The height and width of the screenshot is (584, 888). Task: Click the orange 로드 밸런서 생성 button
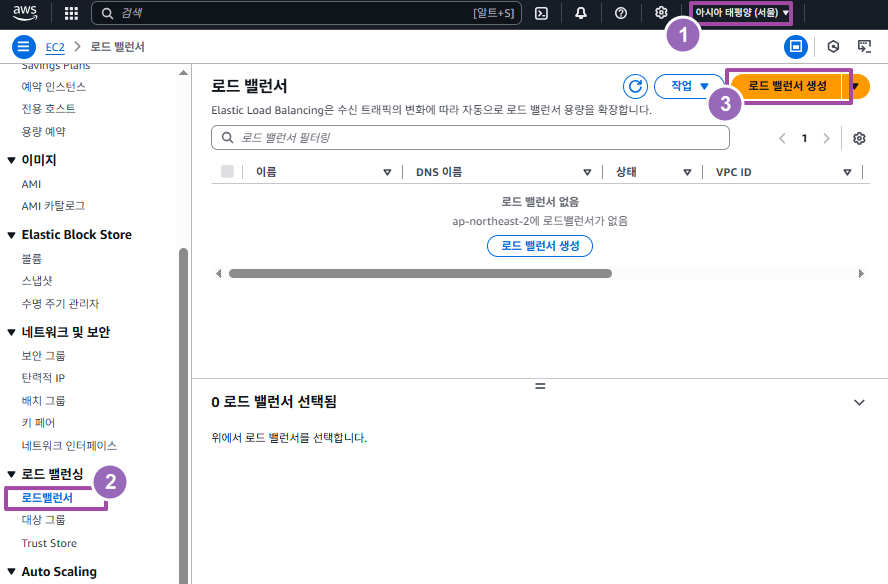tap(787, 86)
